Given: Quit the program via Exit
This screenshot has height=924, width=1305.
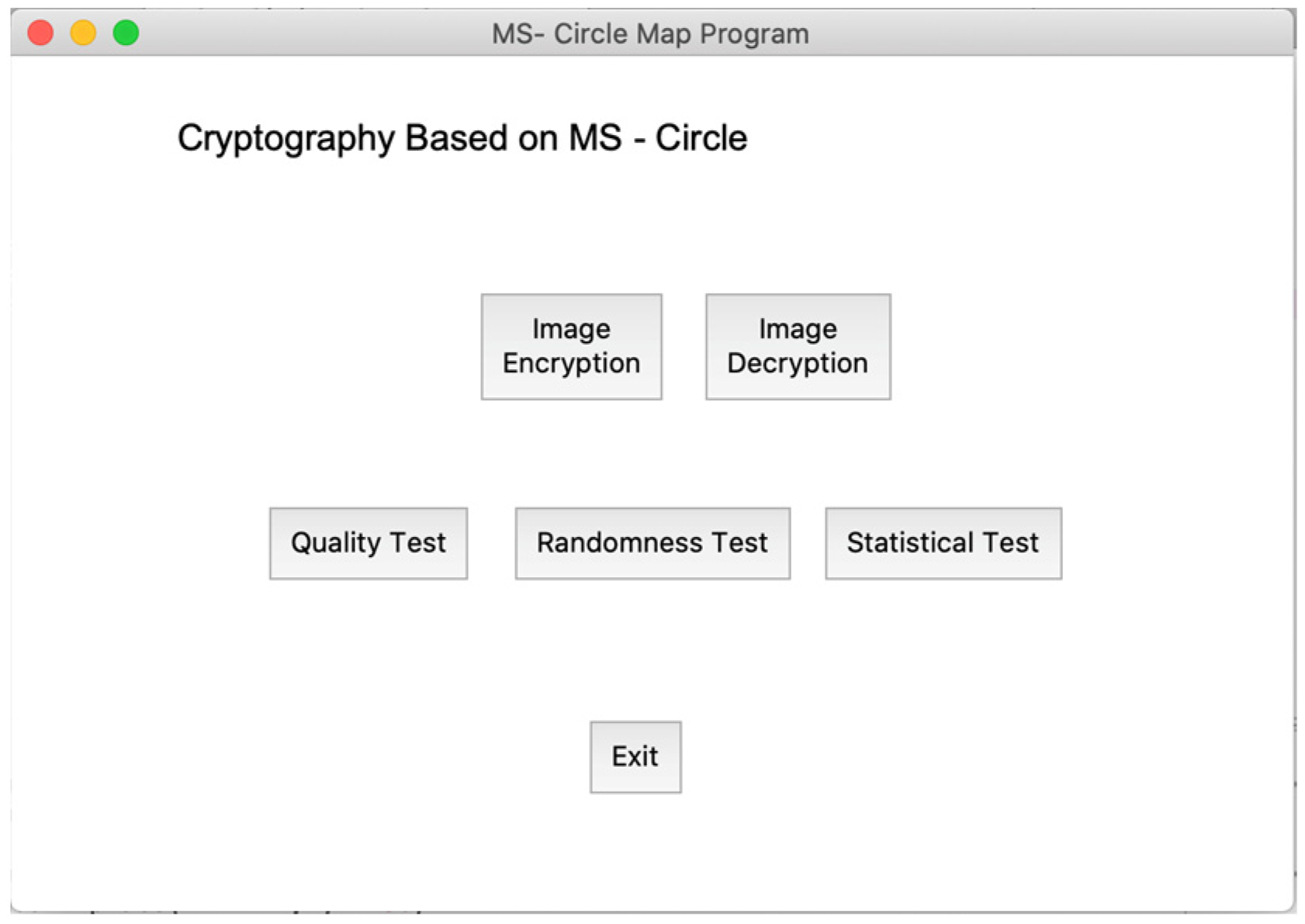Looking at the screenshot, I should click(635, 756).
